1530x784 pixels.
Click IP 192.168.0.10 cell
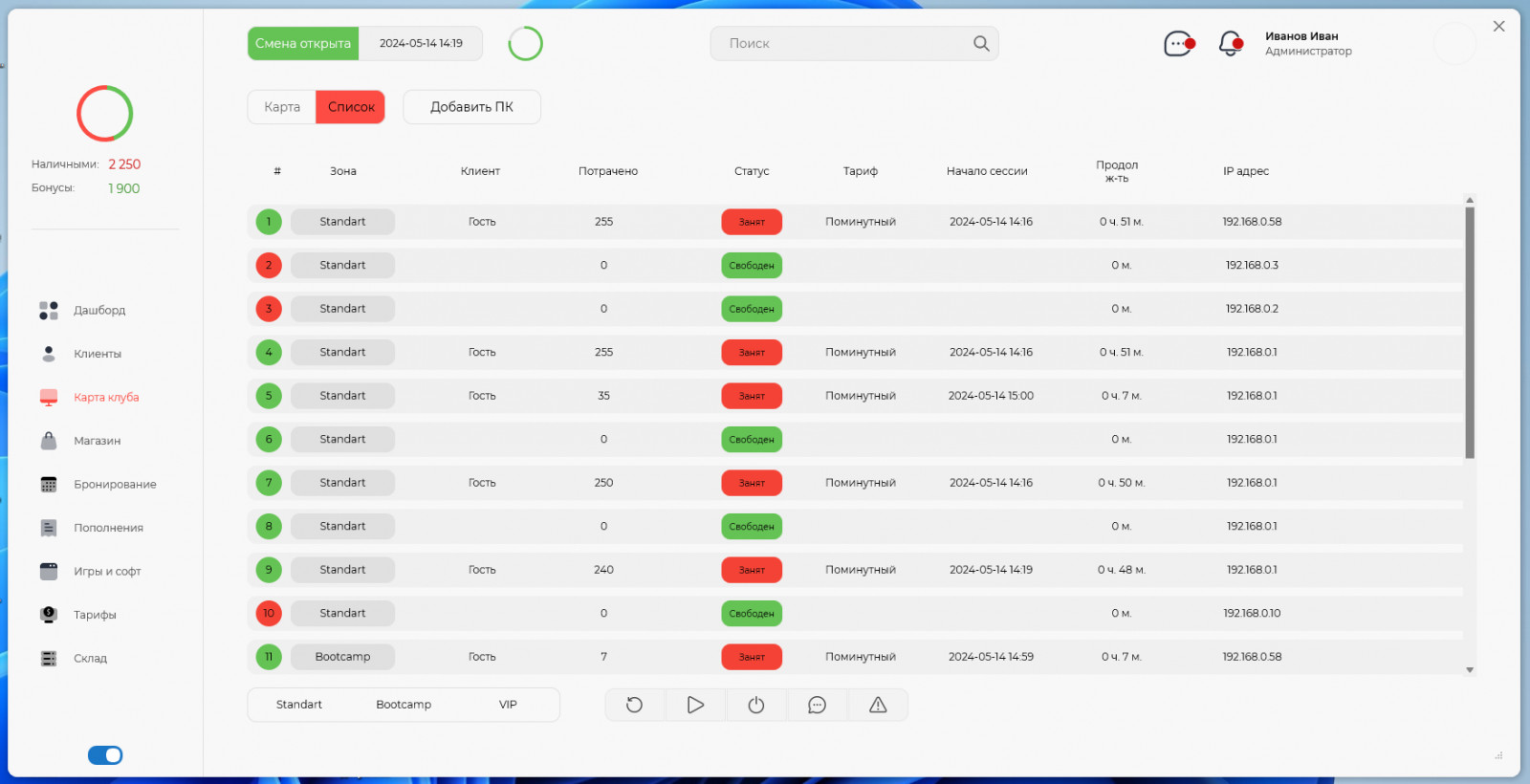[x=1252, y=614]
